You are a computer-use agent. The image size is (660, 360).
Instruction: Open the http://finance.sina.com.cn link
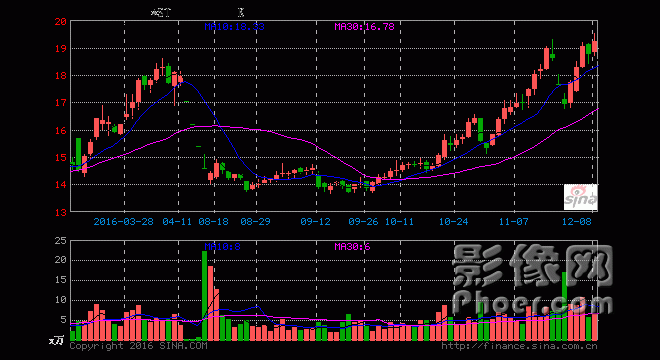(519, 346)
